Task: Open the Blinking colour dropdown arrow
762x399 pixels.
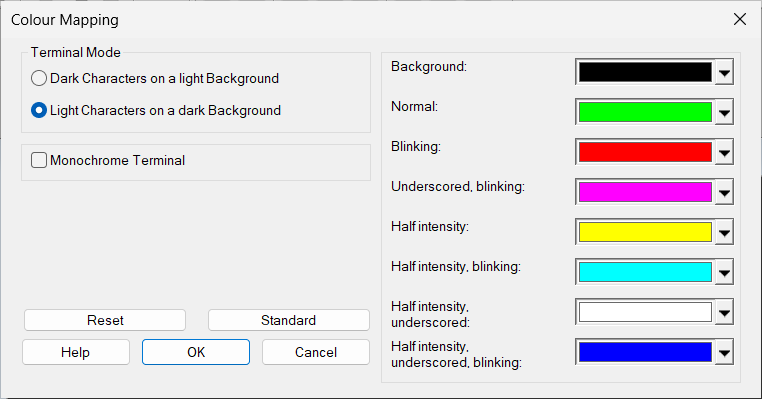Action: tap(724, 152)
